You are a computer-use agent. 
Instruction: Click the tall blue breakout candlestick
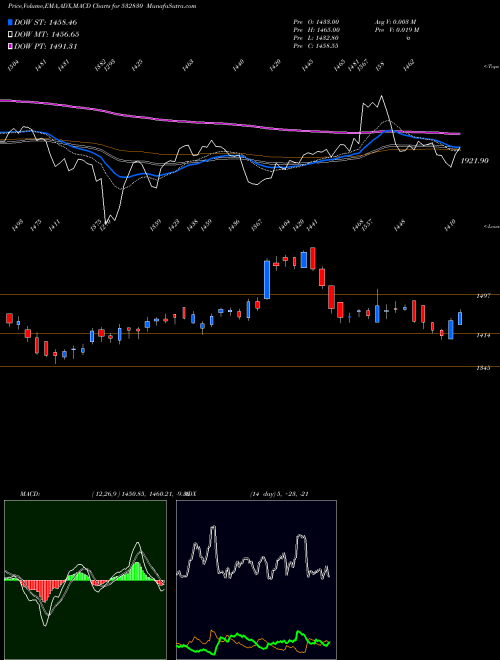tap(267, 279)
